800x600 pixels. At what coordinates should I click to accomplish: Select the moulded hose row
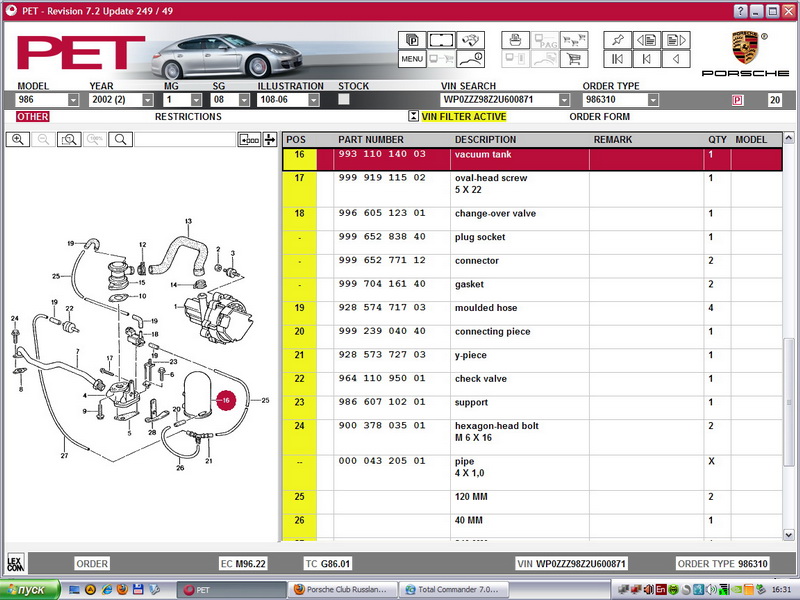[532, 313]
